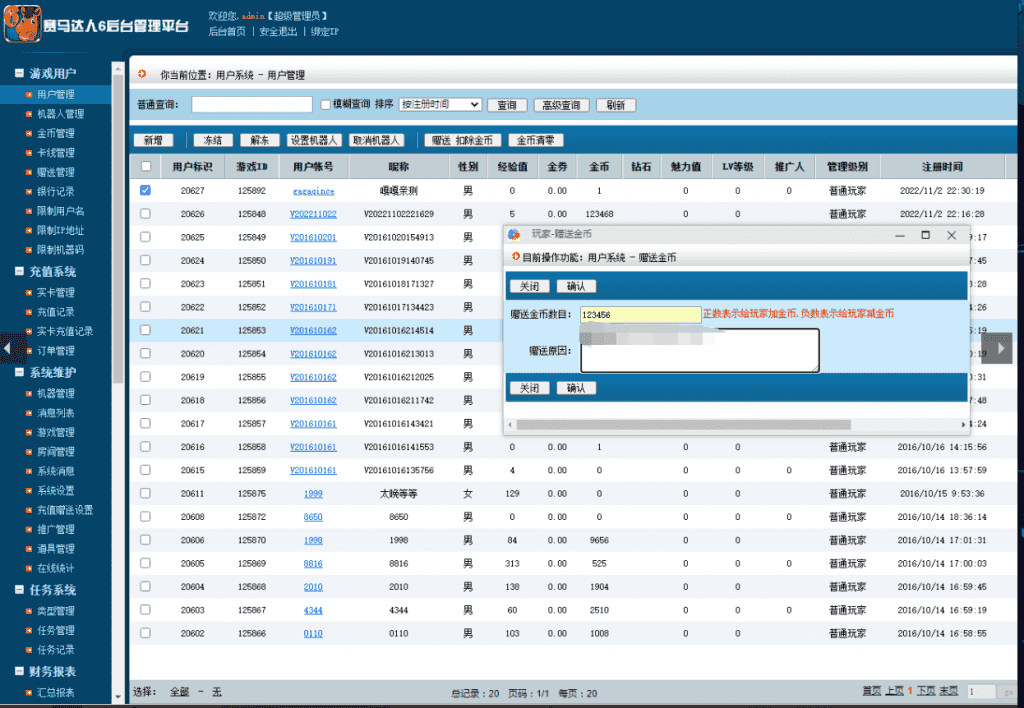The image size is (1024, 708).
Task: Collapse the 财务报表 menu section
Action: coord(19,671)
